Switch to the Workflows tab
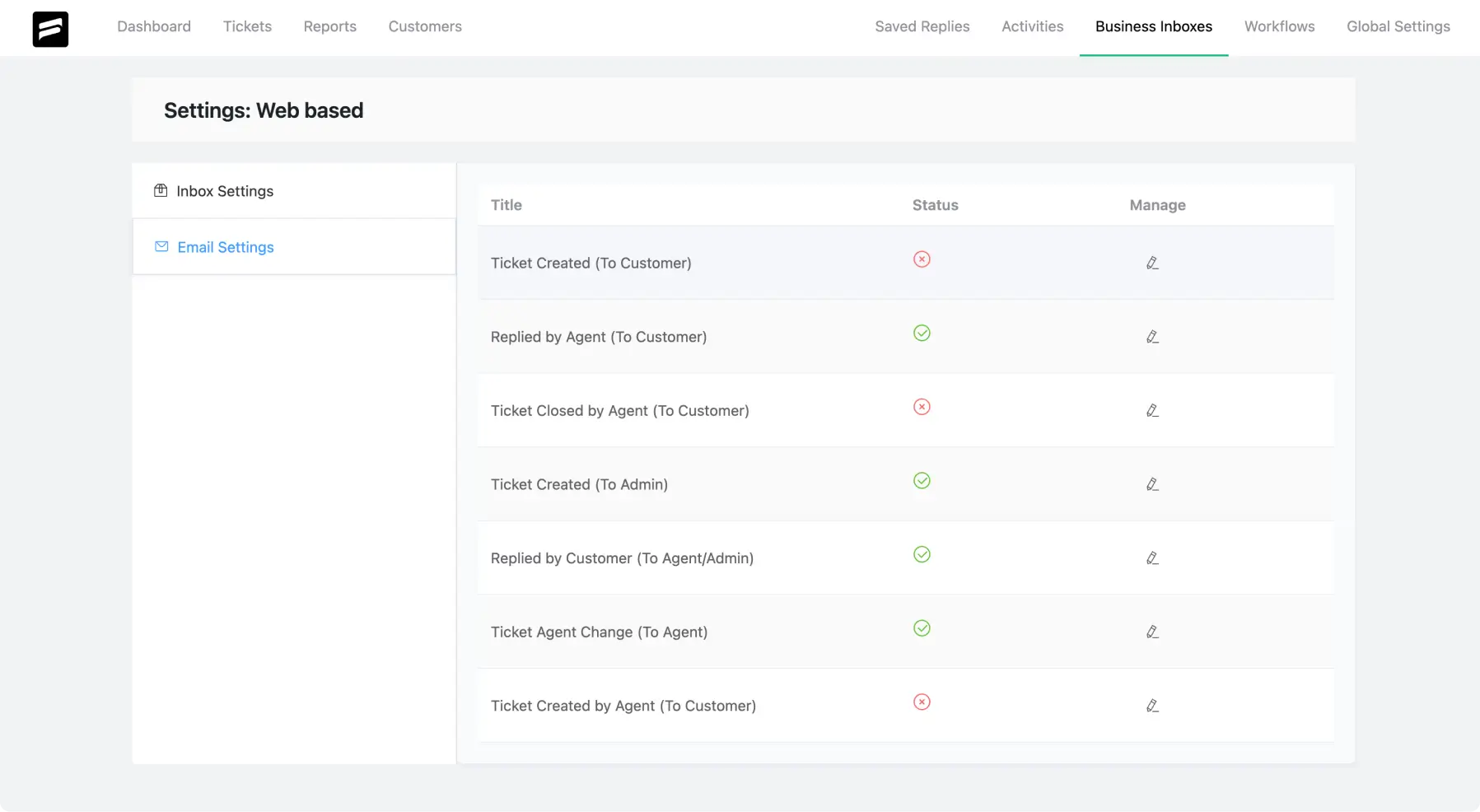The image size is (1480, 812). (x=1280, y=26)
